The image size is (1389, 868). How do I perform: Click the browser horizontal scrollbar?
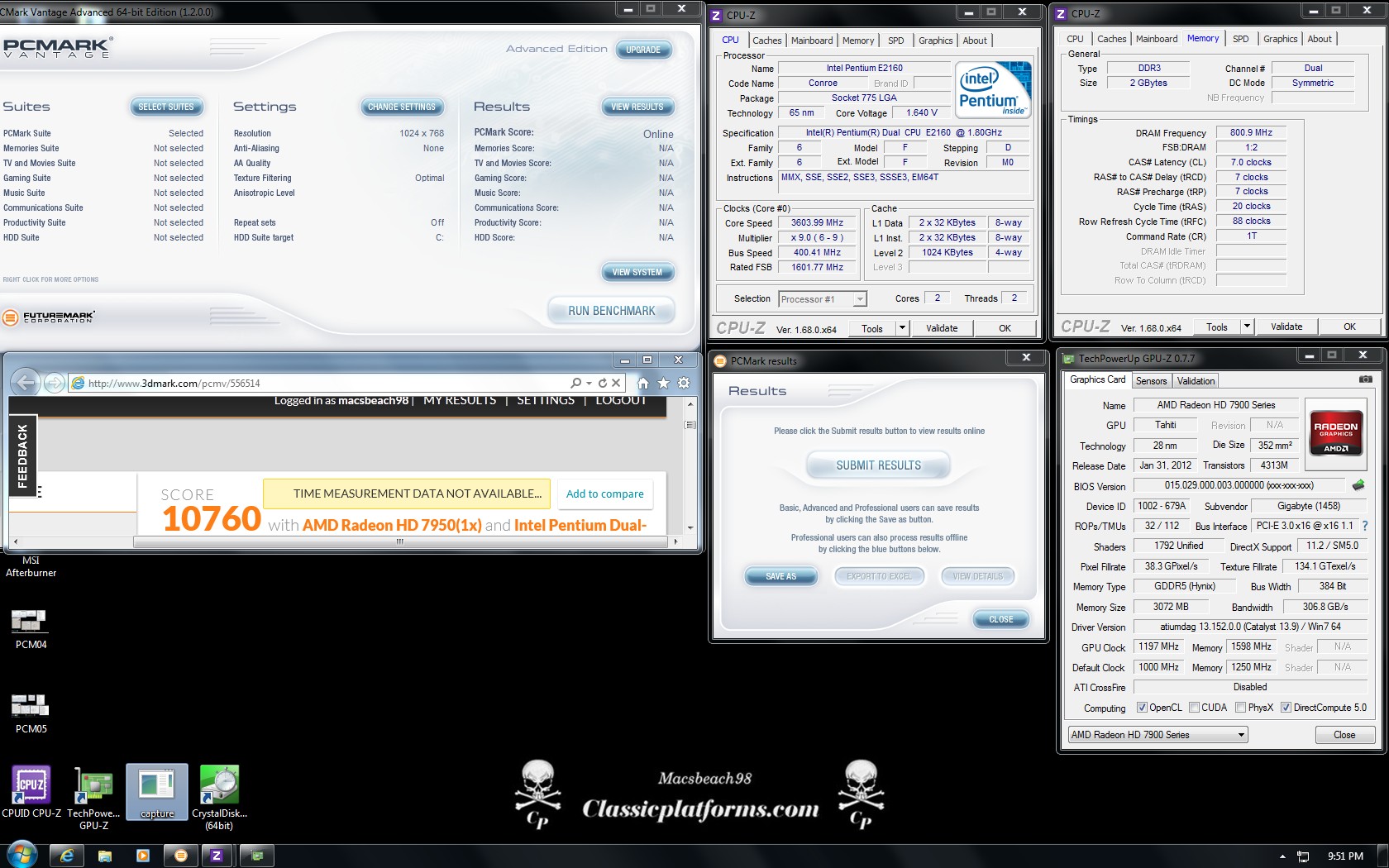tap(400, 541)
